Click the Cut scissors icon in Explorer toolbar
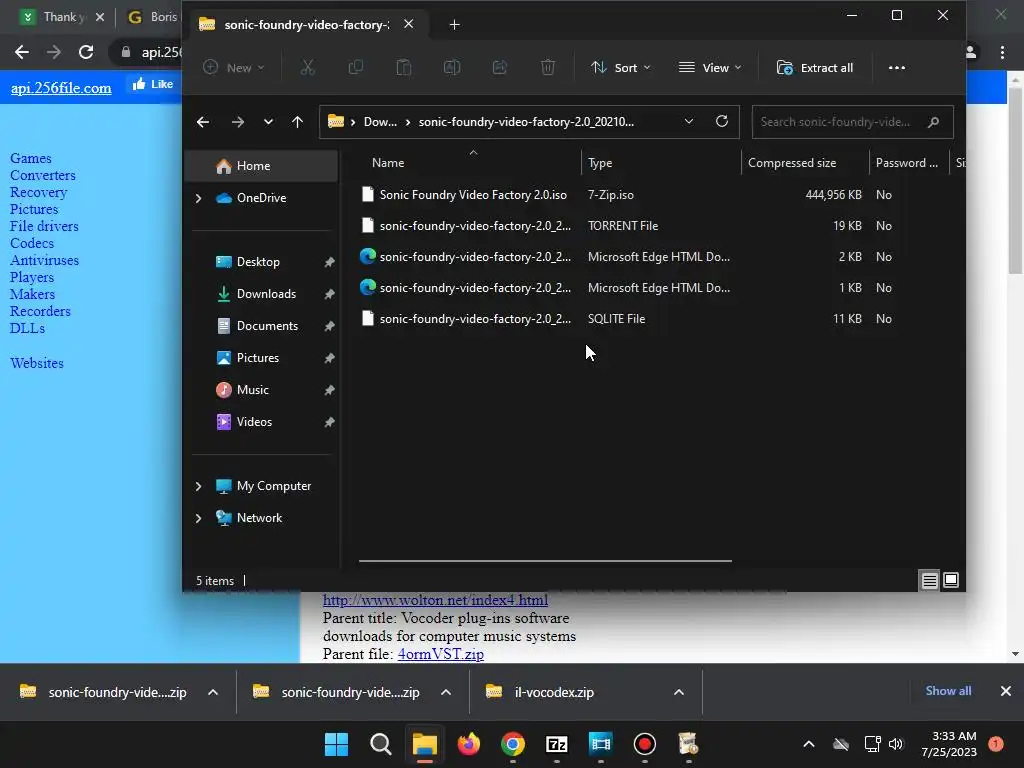 [308, 67]
